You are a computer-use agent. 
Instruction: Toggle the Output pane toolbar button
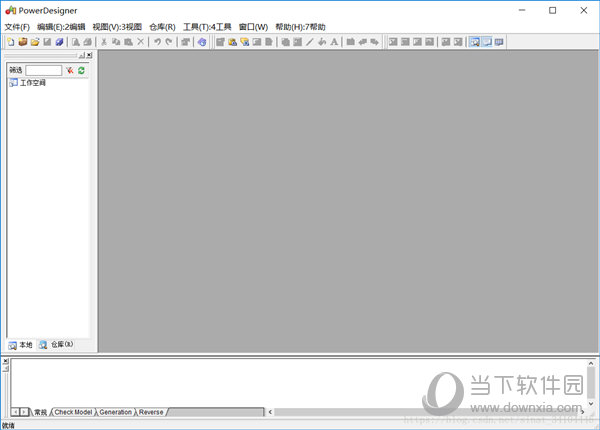(x=487, y=42)
